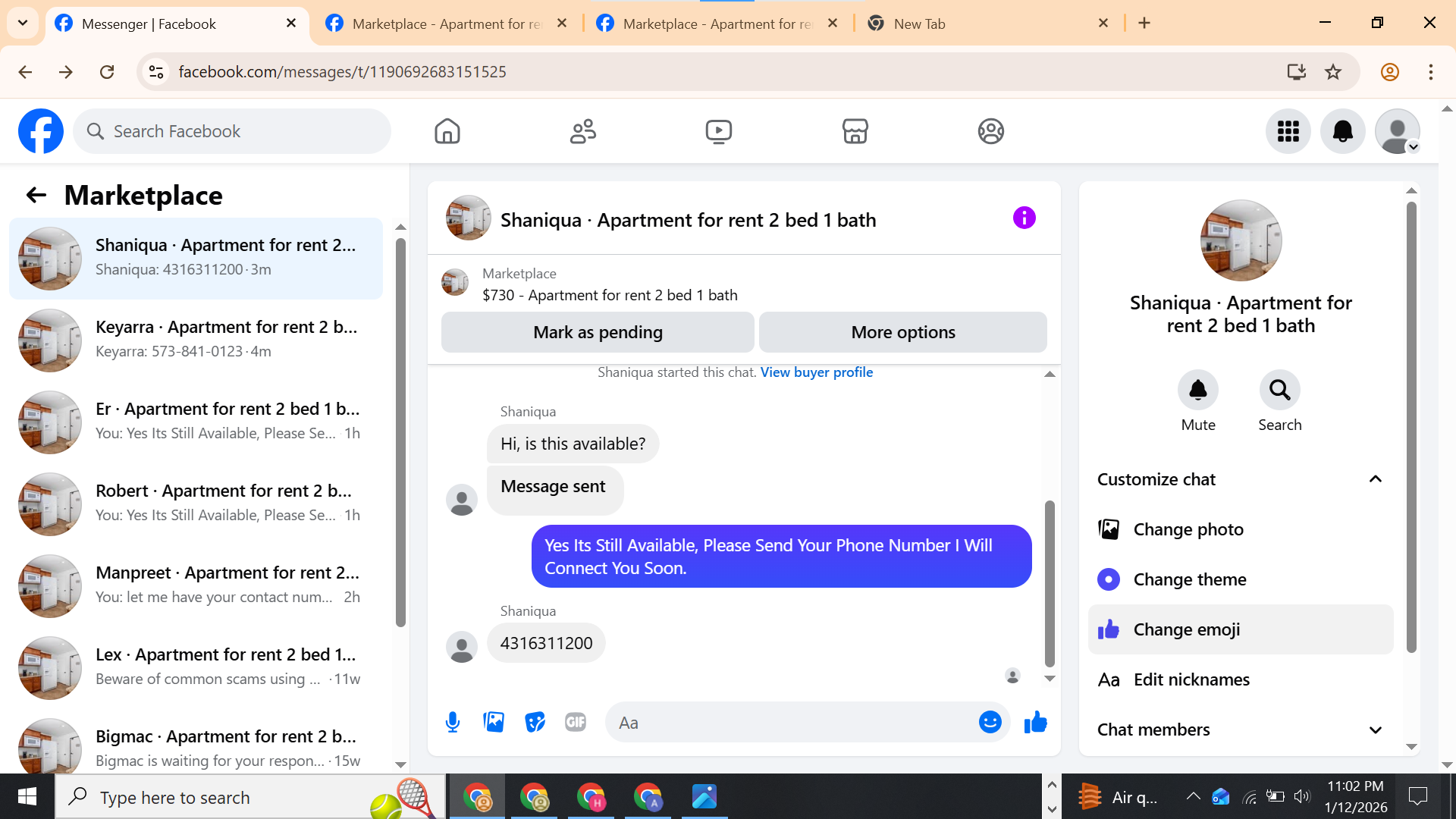Click the message text input field
The width and height of the screenshot is (1456, 819).
tap(789, 723)
